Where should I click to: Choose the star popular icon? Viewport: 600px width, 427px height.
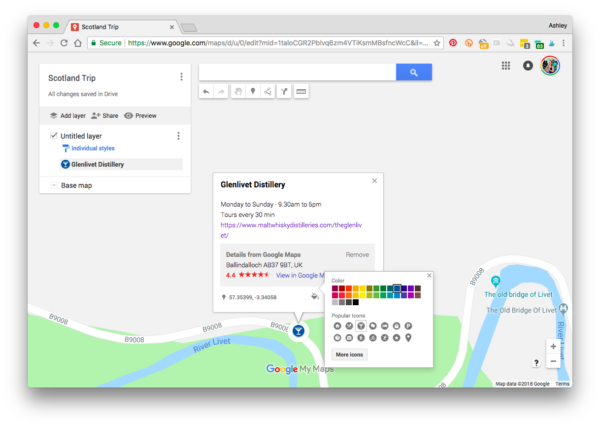click(396, 337)
